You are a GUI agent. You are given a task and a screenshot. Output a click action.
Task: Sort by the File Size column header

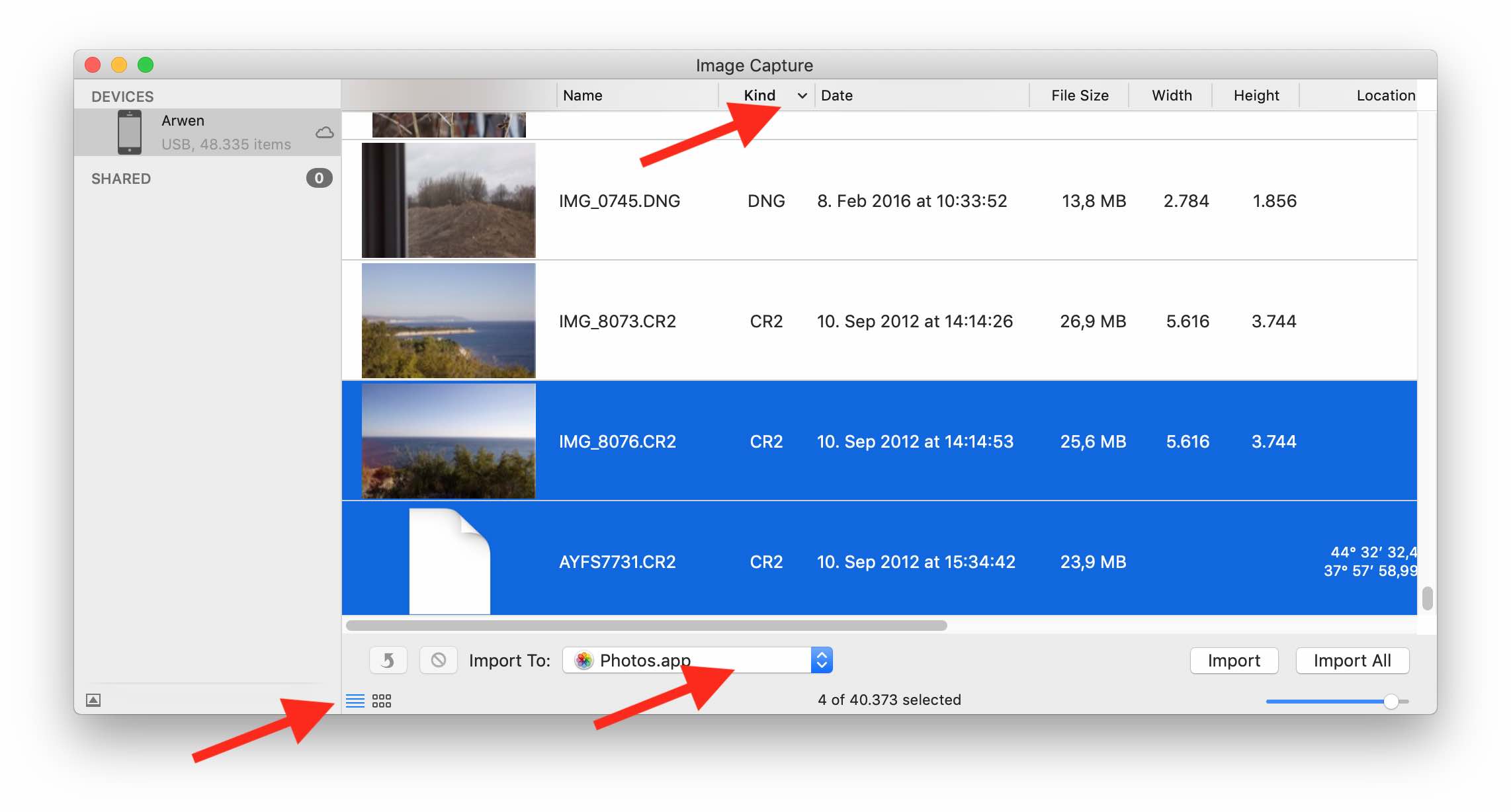coord(1079,95)
